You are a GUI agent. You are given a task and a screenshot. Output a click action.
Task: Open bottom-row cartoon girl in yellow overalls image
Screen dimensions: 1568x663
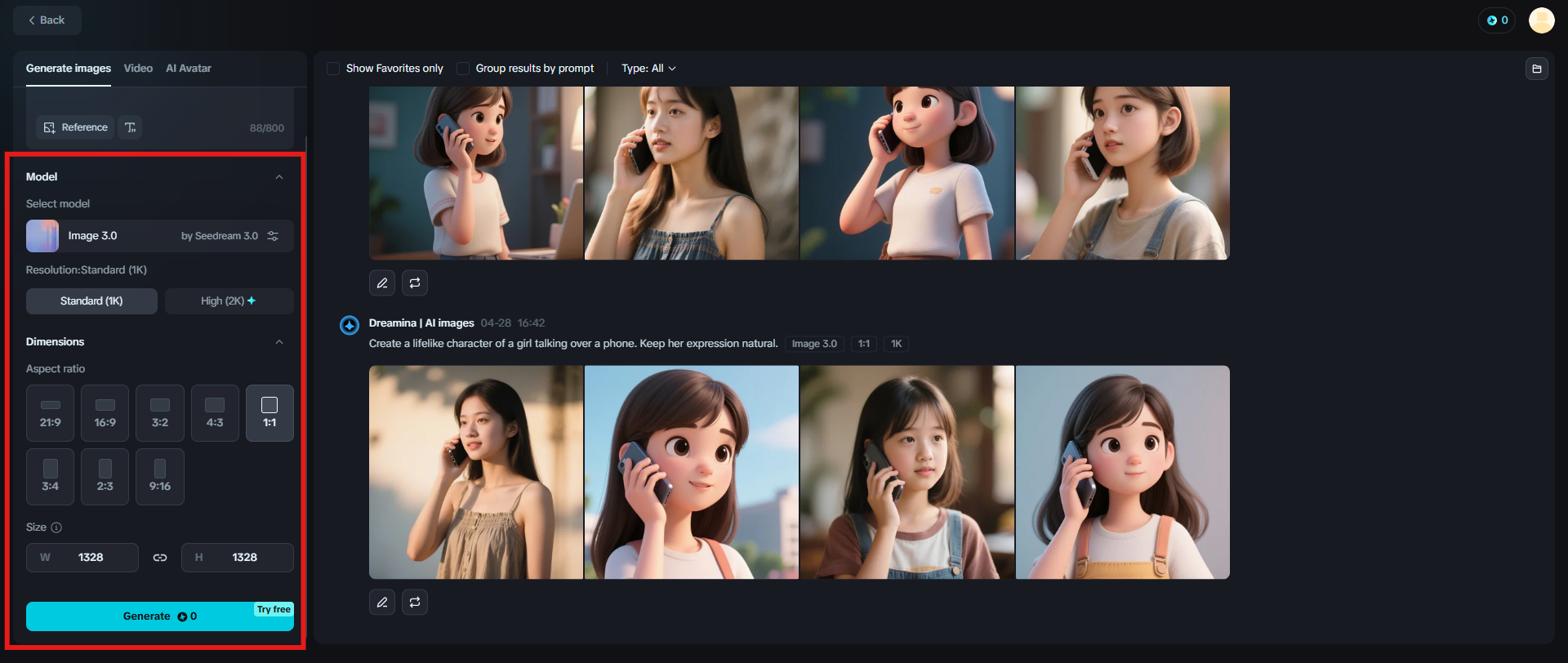click(x=1123, y=473)
